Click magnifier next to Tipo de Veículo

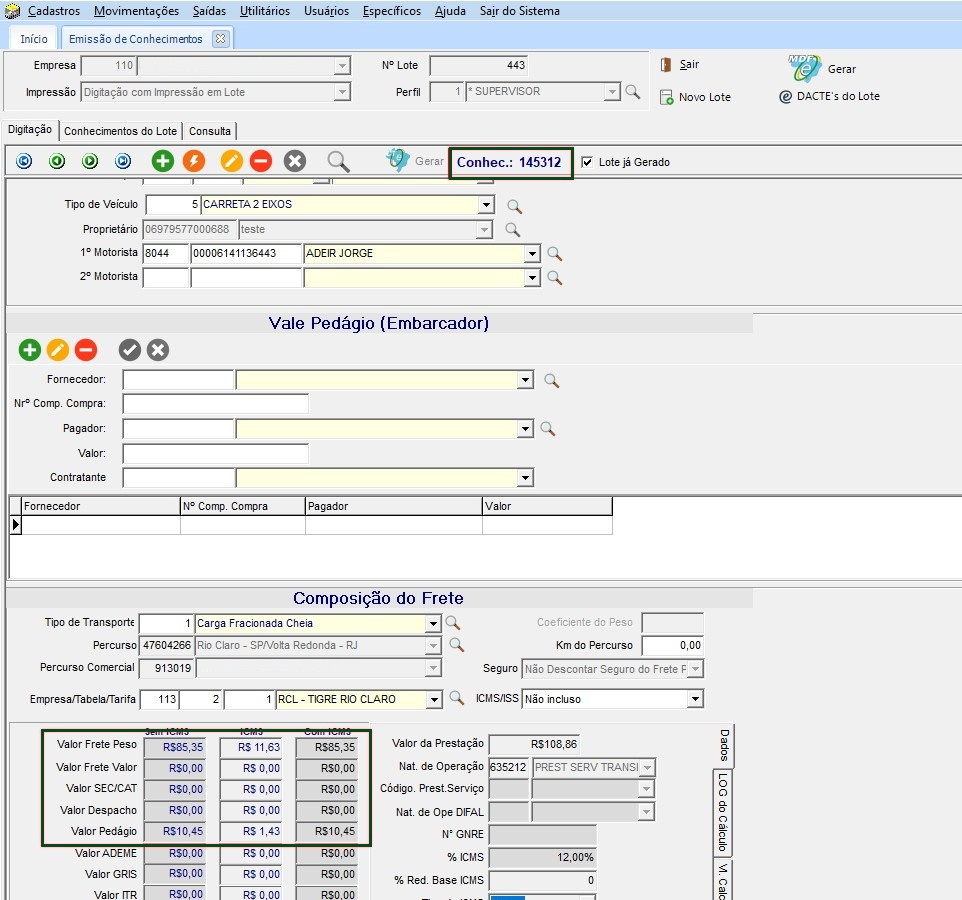[514, 206]
